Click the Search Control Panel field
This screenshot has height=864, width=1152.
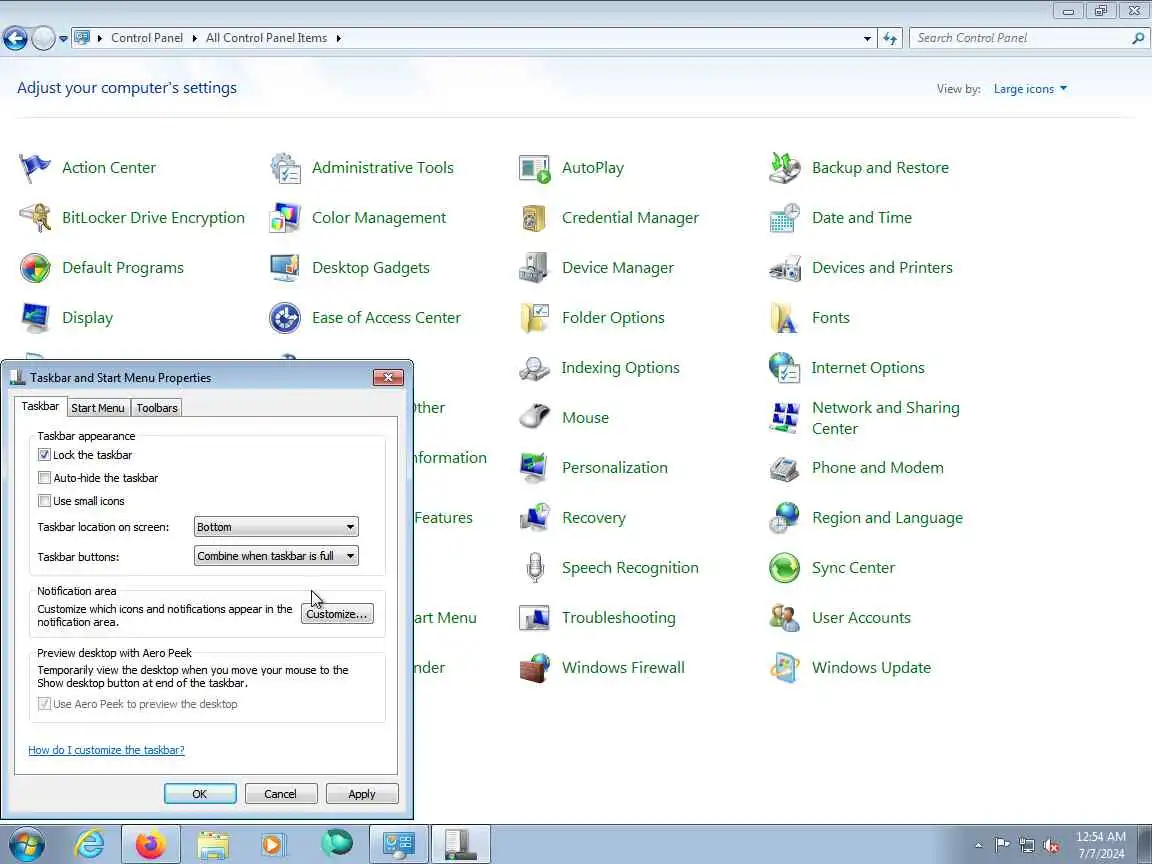1030,38
